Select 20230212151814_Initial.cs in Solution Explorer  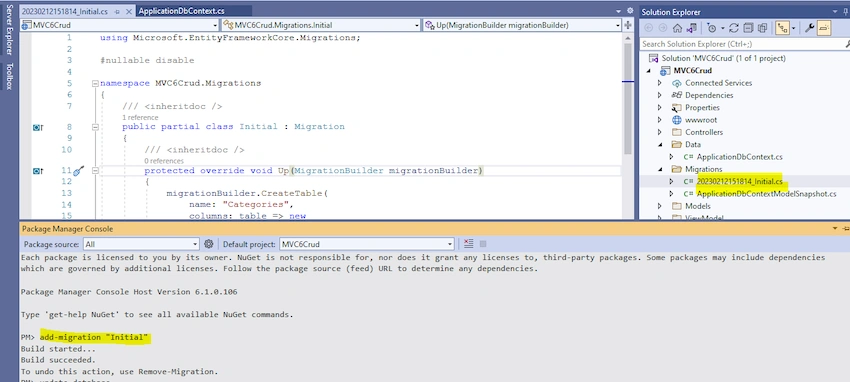739,182
